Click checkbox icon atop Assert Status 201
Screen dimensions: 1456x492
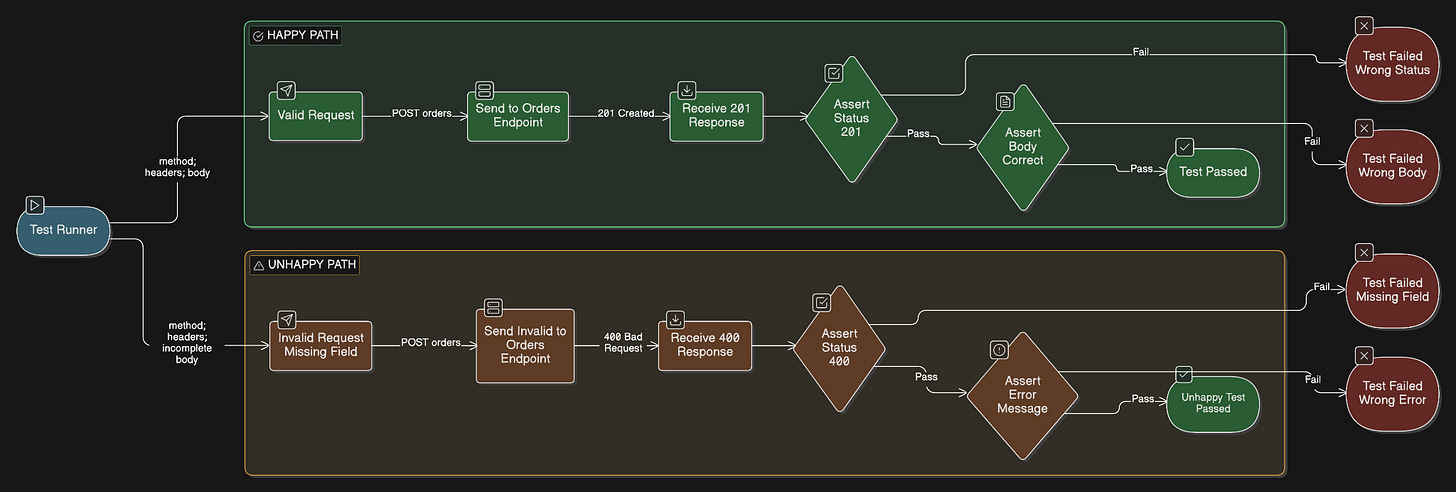click(x=834, y=73)
